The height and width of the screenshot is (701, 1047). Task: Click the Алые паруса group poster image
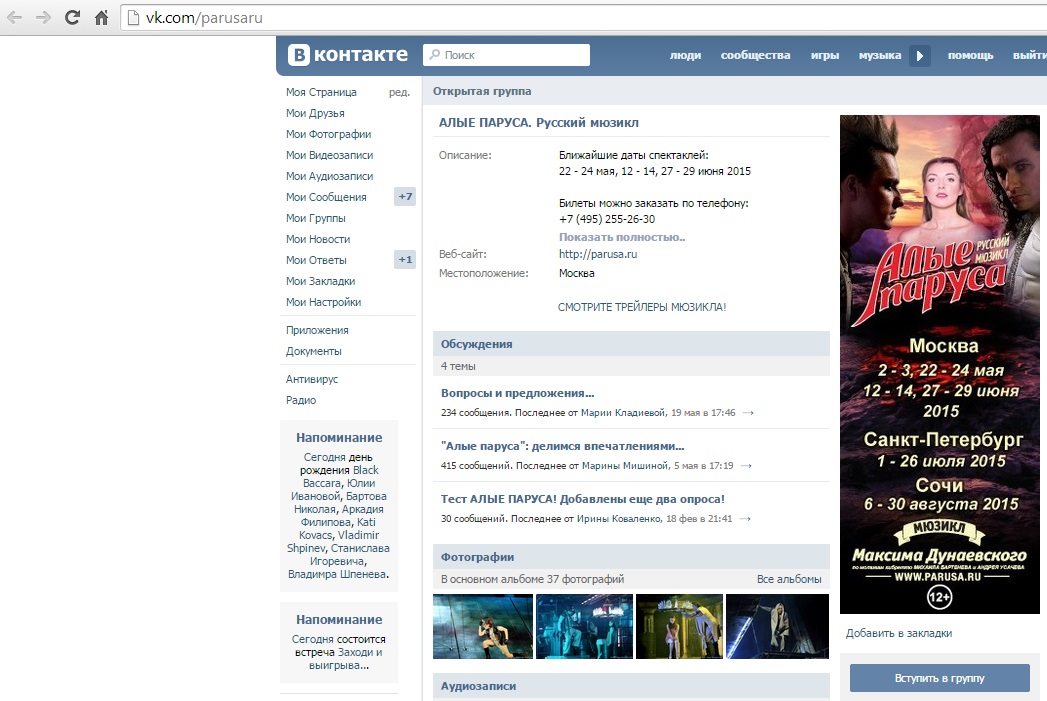939,365
